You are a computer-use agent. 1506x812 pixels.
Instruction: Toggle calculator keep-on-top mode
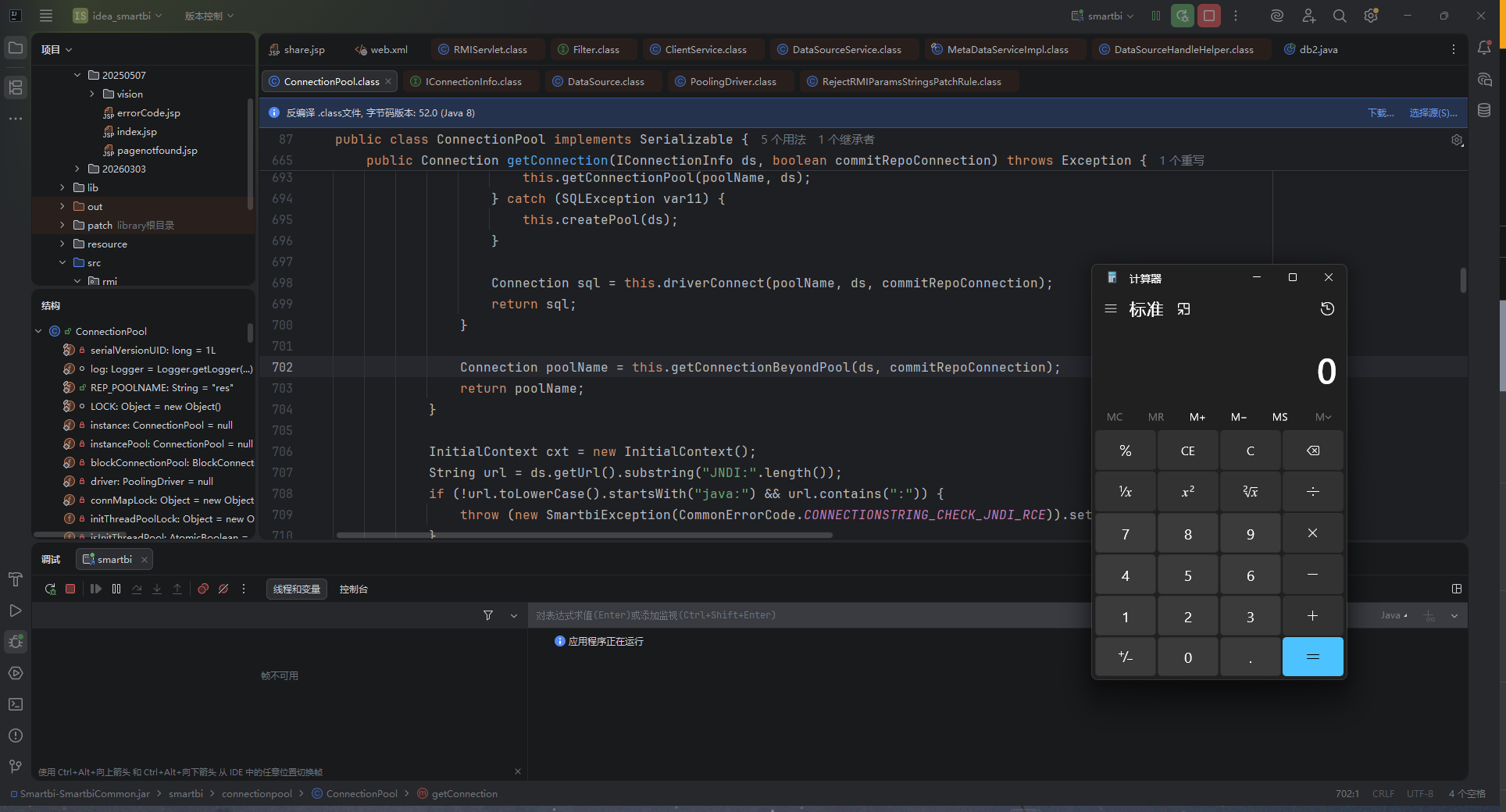pos(1184,309)
